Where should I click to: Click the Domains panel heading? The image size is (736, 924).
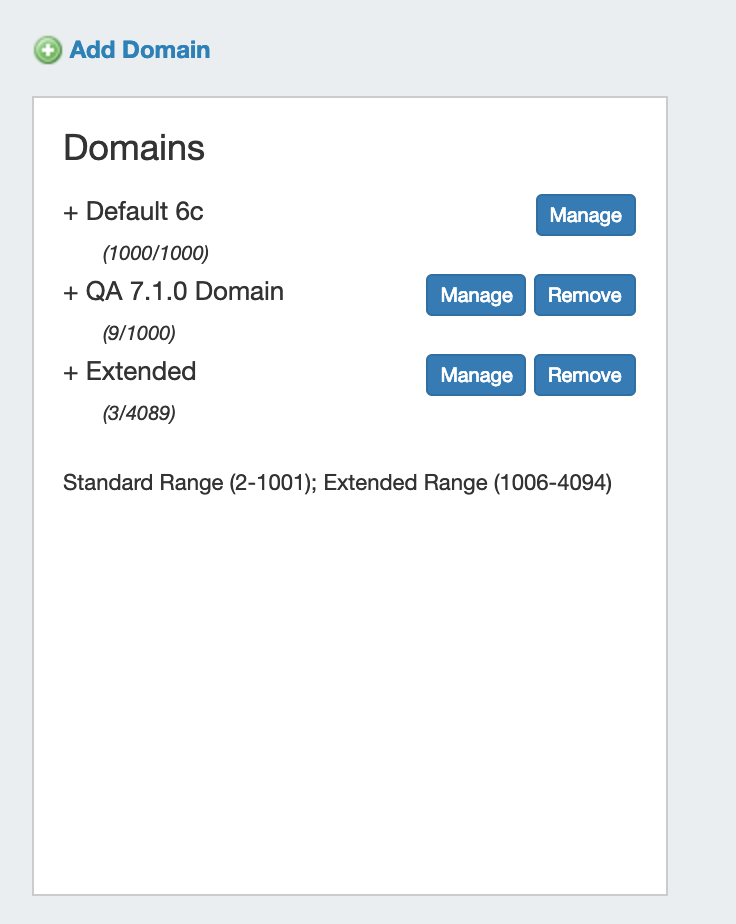pyautogui.click(x=134, y=148)
